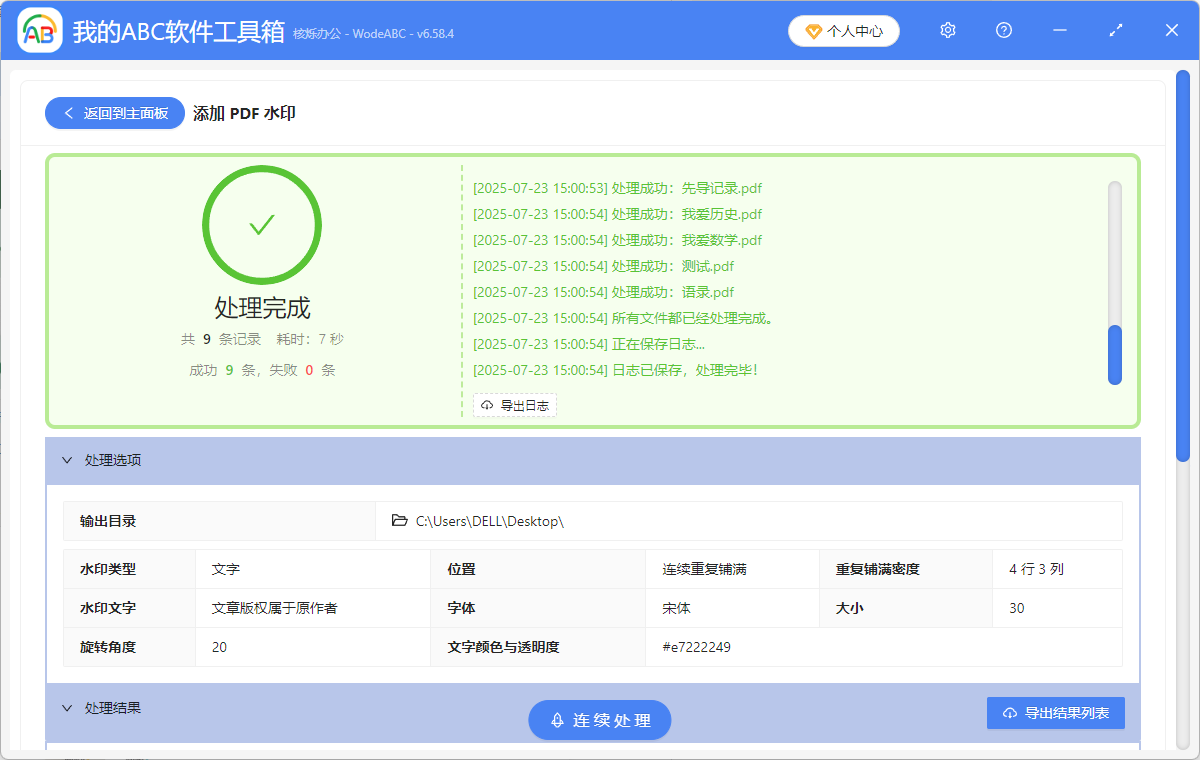The image size is (1200, 760).
Task: Return to main panel with 返回到主面板
Action: (x=115, y=113)
